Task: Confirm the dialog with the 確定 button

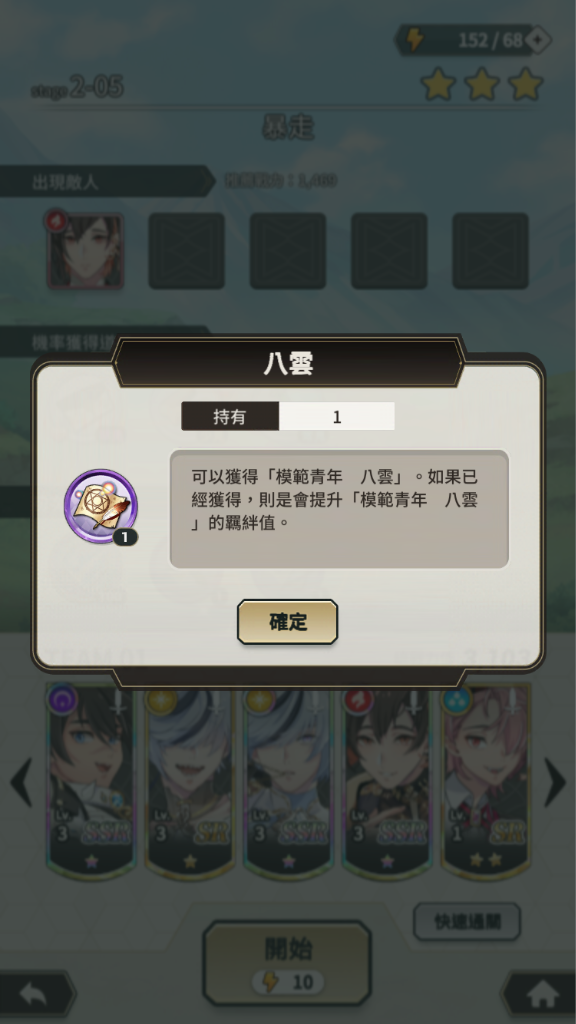Action: pyautogui.click(x=287, y=622)
